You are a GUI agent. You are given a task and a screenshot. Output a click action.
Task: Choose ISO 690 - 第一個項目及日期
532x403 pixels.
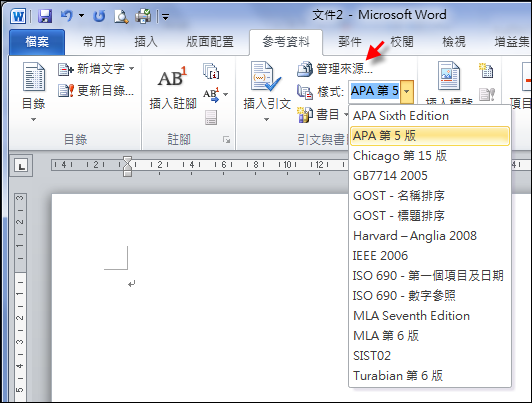pos(430,276)
